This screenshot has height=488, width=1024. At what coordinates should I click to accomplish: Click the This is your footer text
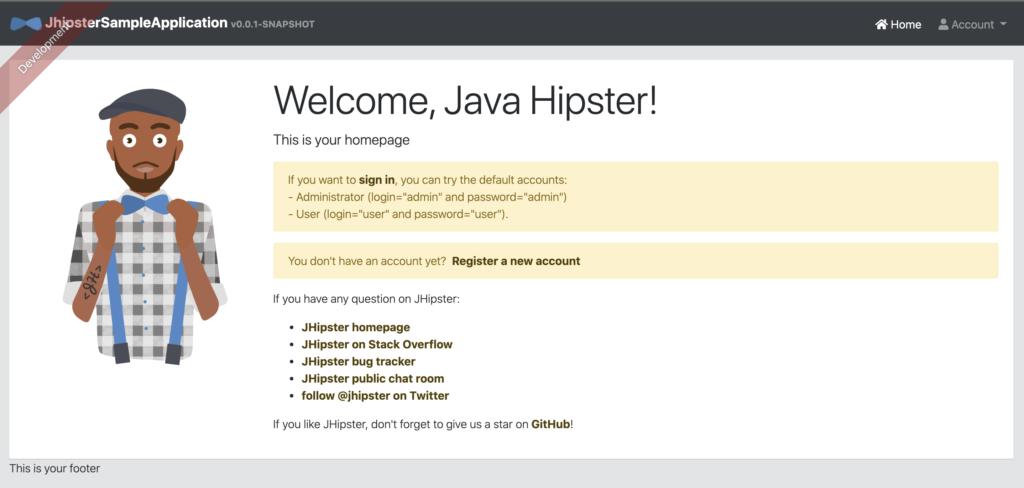click(55, 468)
